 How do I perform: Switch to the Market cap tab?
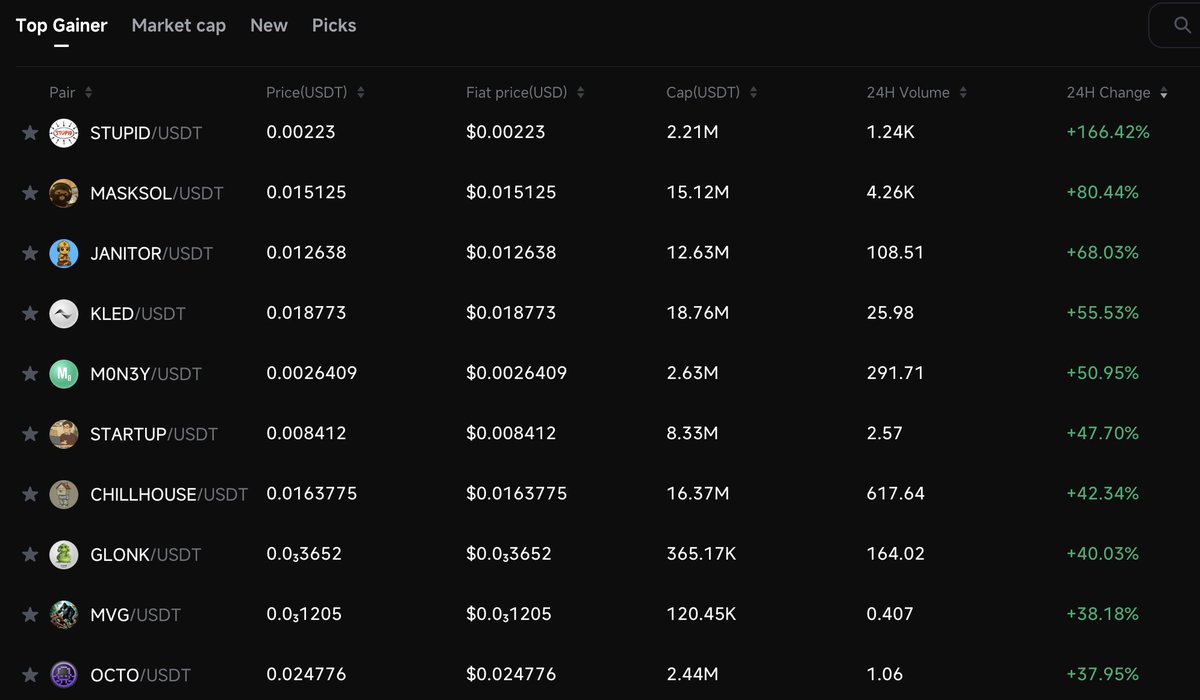click(x=179, y=25)
